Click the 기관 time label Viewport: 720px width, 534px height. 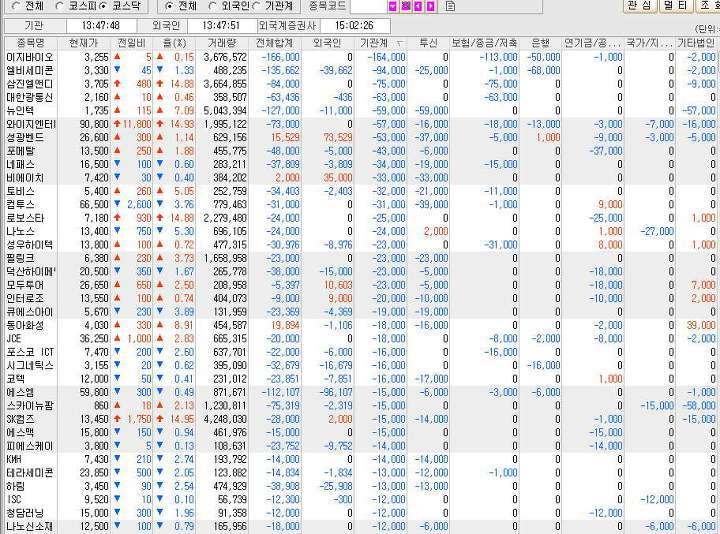(34, 25)
